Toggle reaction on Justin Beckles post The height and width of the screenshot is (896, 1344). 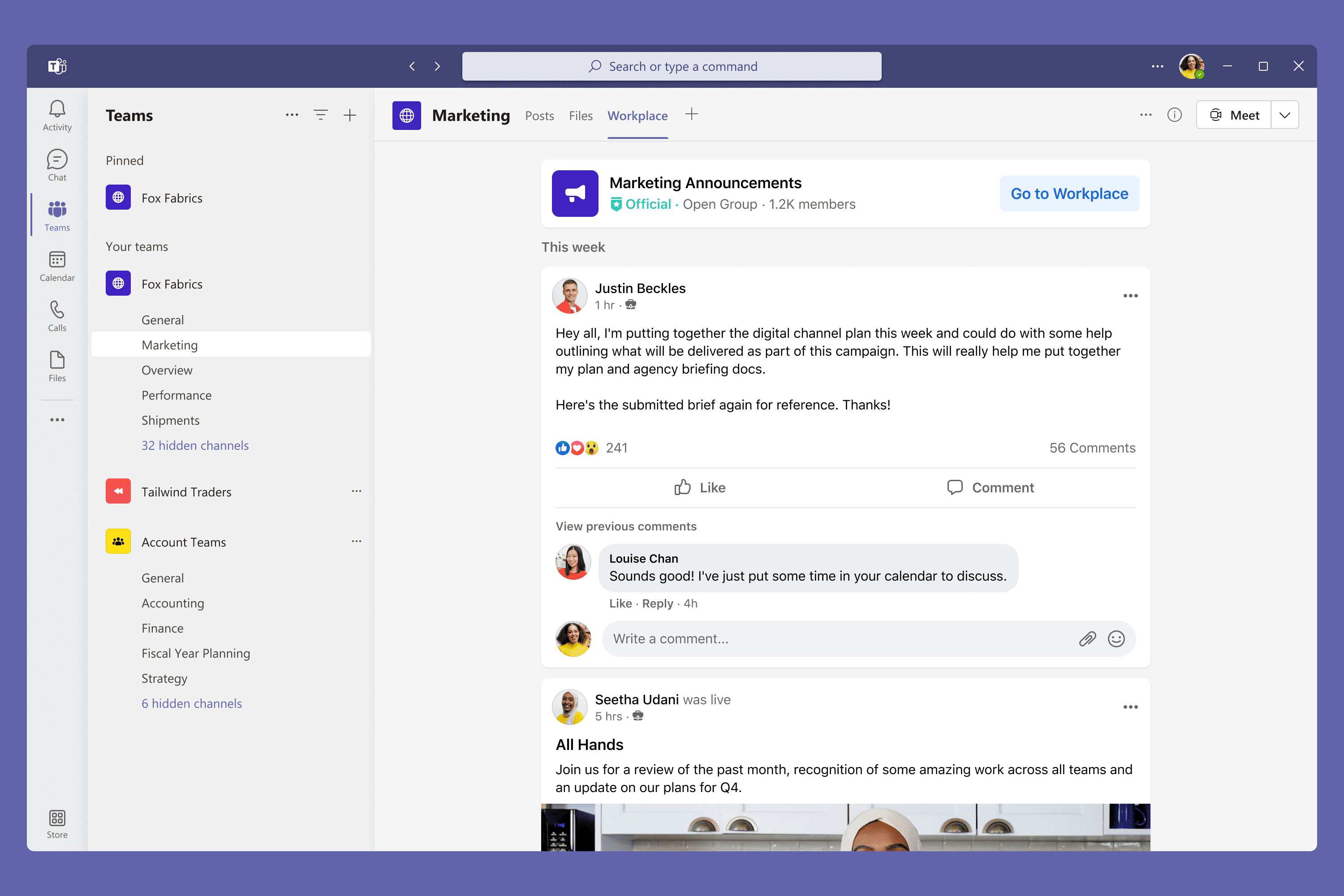(x=700, y=487)
